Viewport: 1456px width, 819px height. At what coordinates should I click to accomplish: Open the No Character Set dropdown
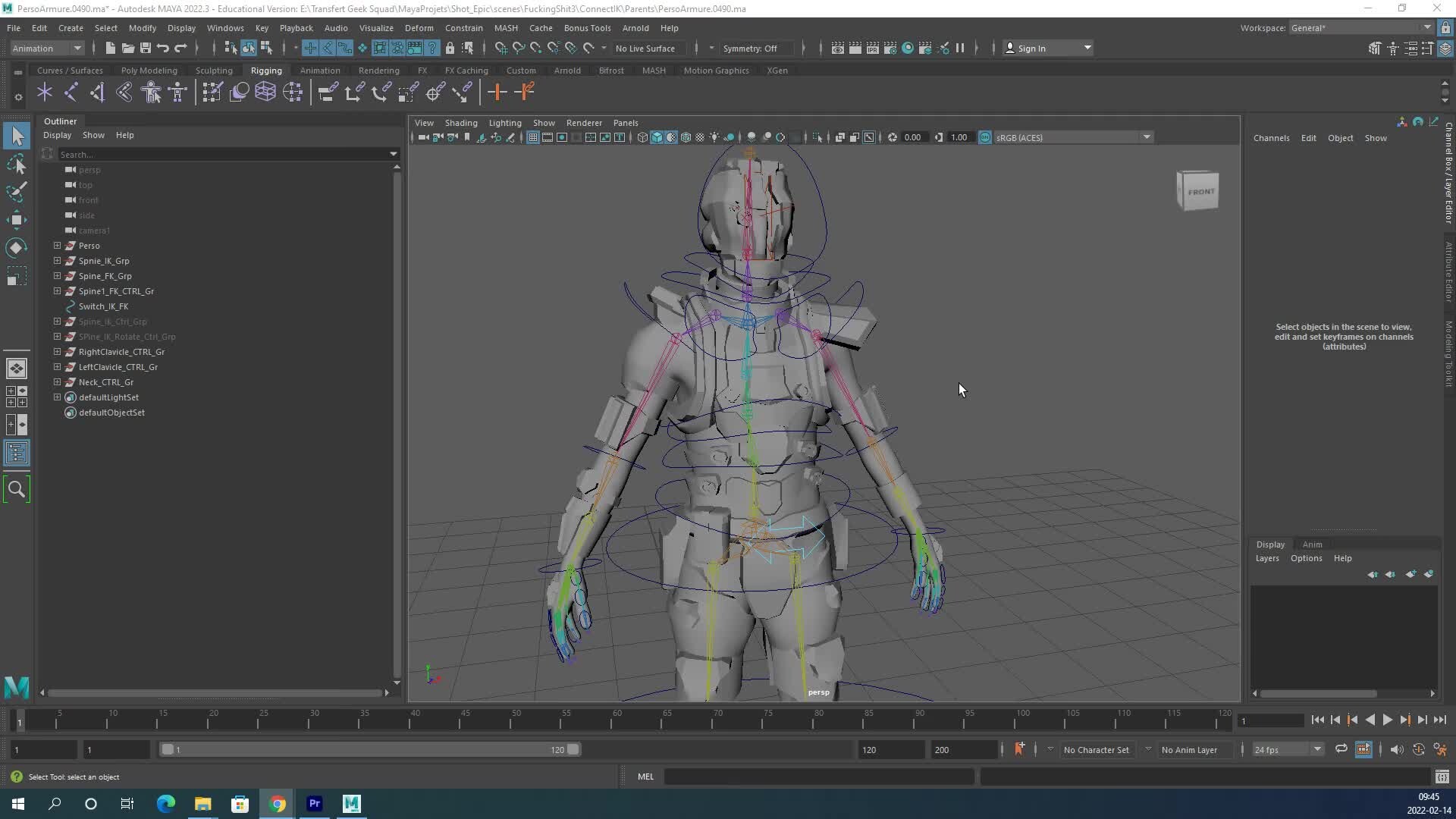(x=1097, y=749)
